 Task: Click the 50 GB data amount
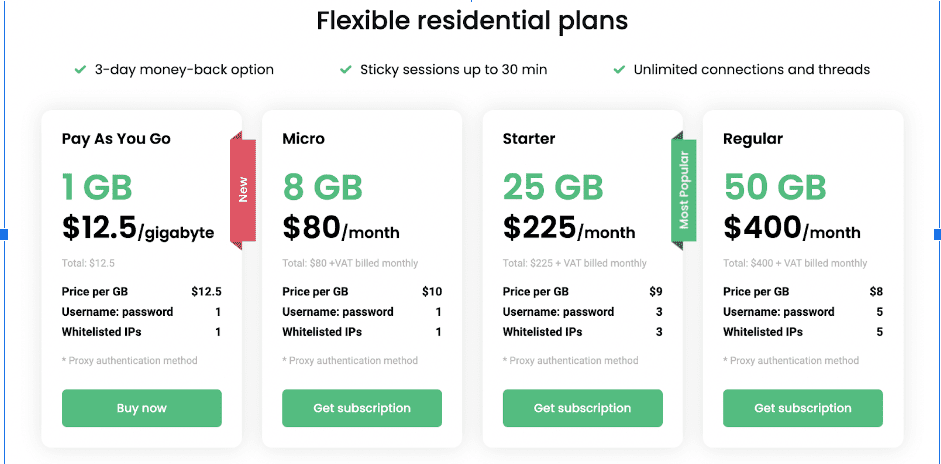(x=775, y=187)
